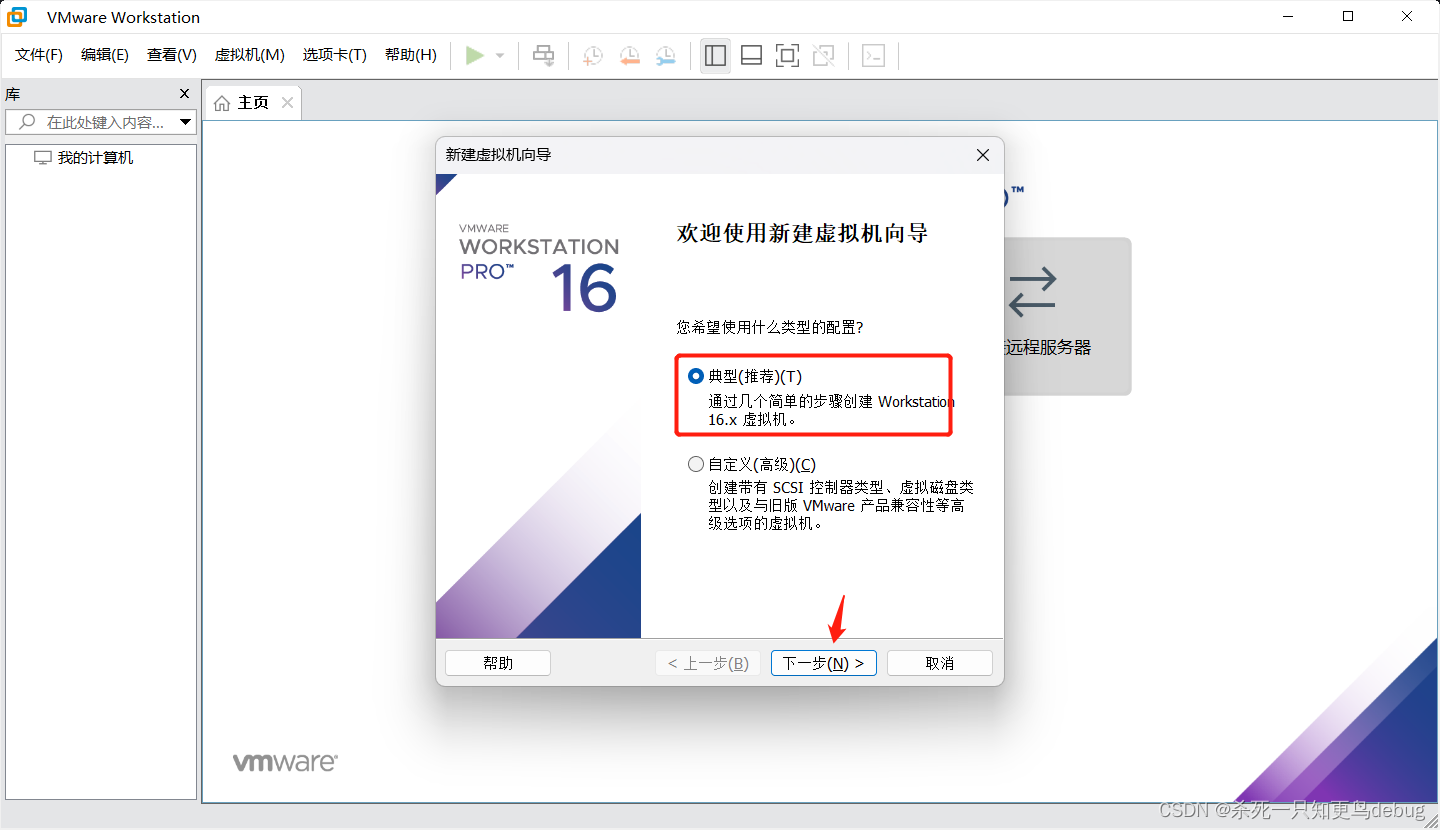1440x830 pixels.
Task: Click the connect to remote server arrows icon
Action: [x=1033, y=291]
